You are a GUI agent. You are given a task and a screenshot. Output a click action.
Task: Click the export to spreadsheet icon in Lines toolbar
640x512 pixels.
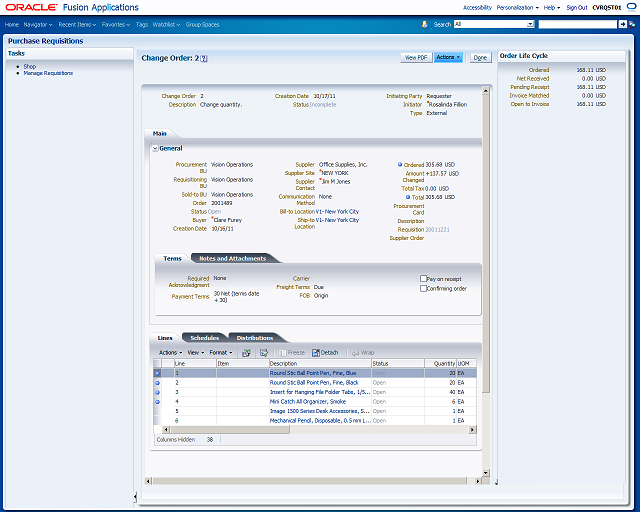246,353
